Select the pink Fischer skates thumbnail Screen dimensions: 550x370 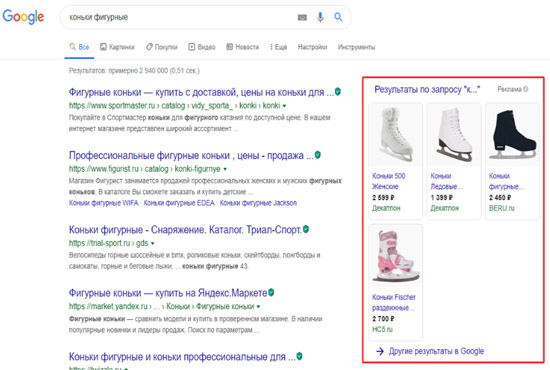coord(395,256)
